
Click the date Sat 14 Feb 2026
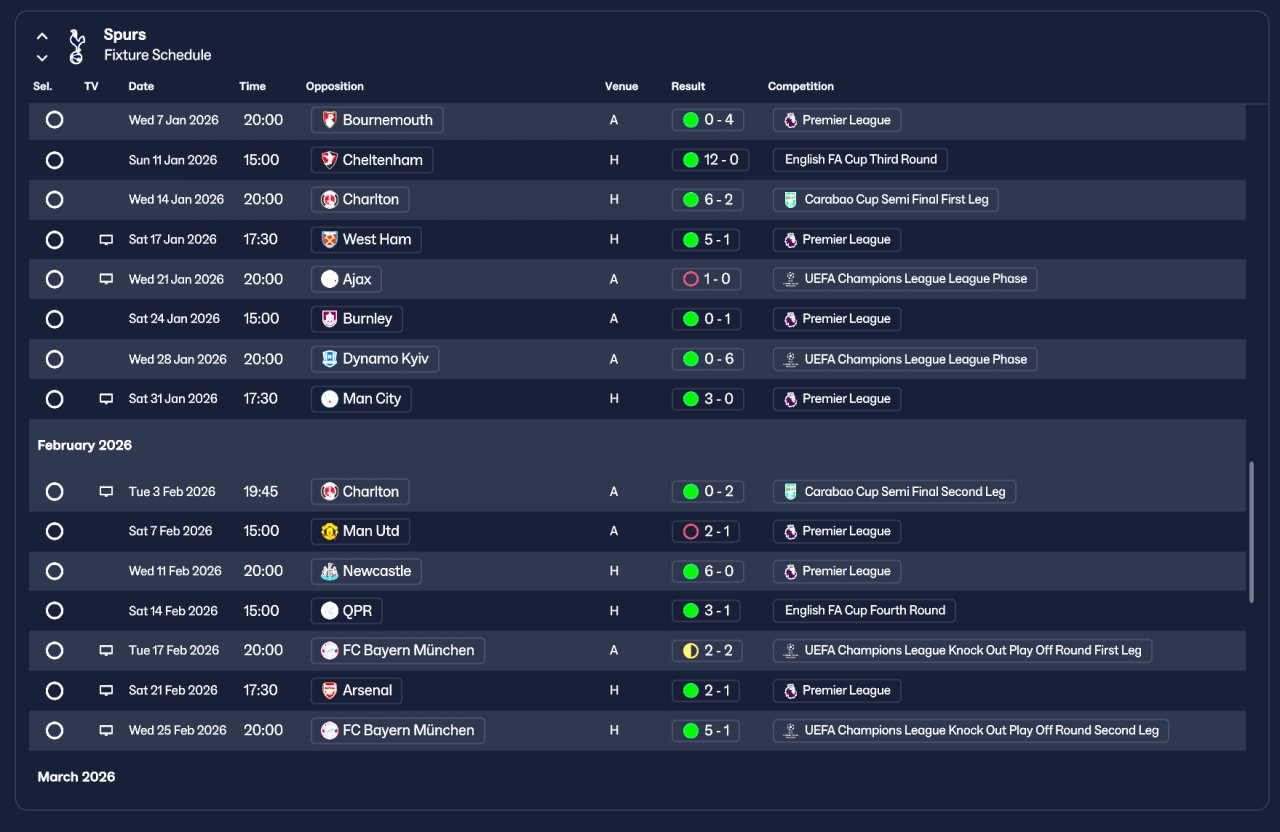coord(173,611)
